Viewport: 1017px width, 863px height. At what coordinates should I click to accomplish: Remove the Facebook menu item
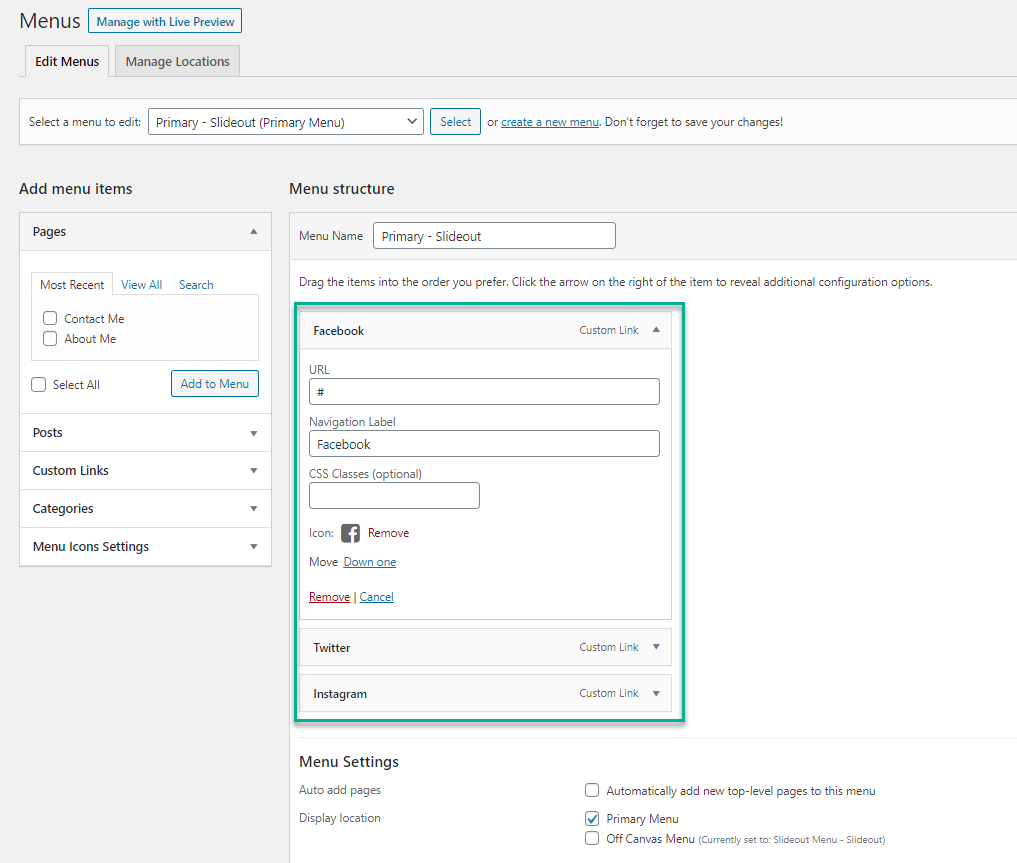(x=329, y=597)
